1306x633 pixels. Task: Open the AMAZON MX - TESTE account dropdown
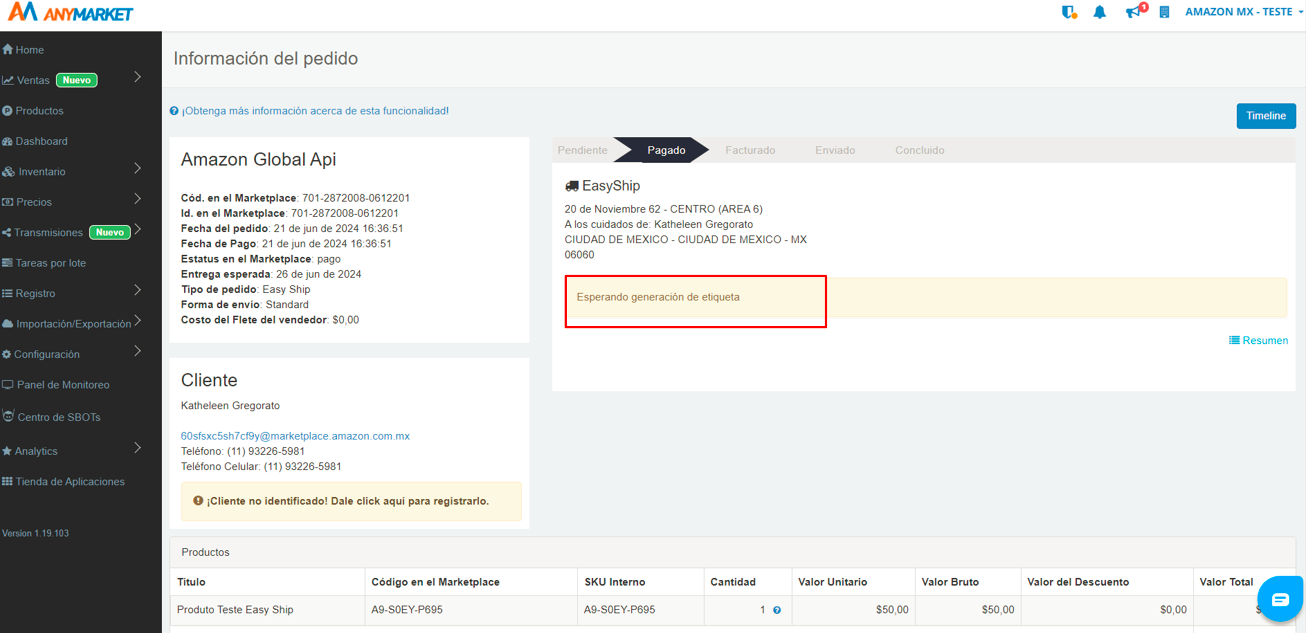click(1244, 12)
